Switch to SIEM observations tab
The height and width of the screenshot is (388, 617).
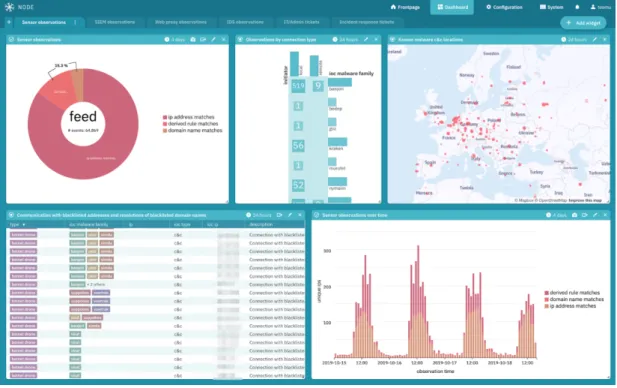click(x=115, y=22)
